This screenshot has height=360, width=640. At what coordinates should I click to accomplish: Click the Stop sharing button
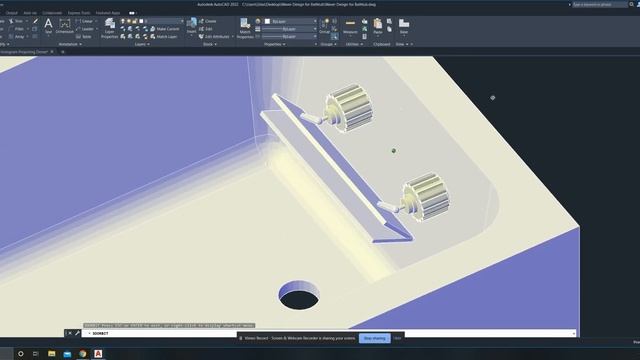(374, 338)
